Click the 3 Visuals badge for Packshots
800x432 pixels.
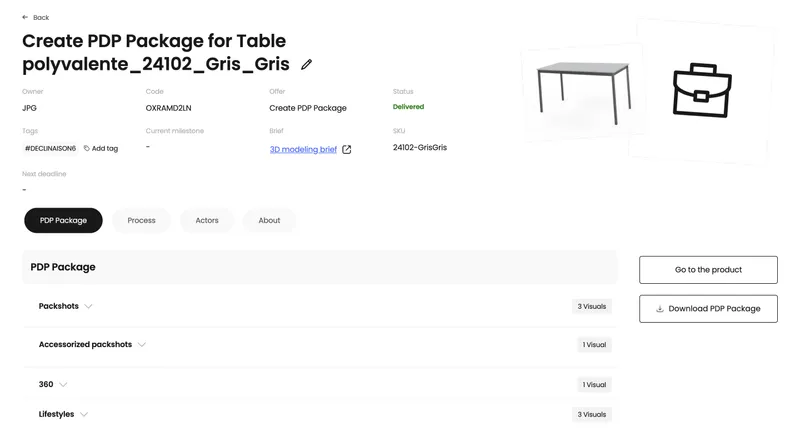click(x=591, y=306)
